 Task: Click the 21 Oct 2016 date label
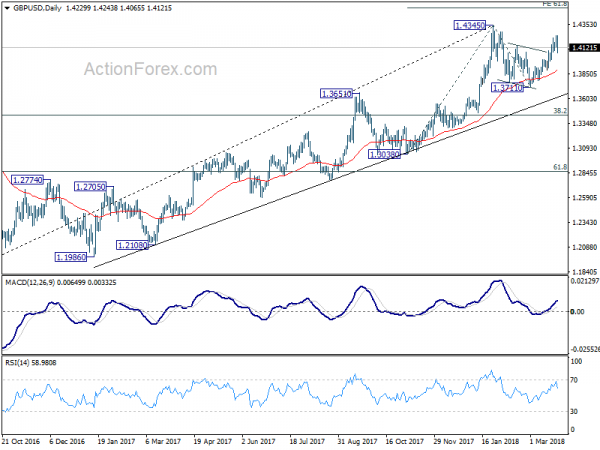point(21,441)
